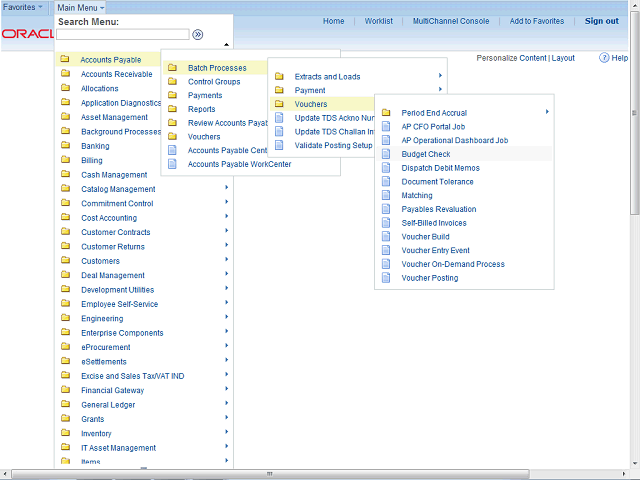Select Control Groups menu entry

214,82
